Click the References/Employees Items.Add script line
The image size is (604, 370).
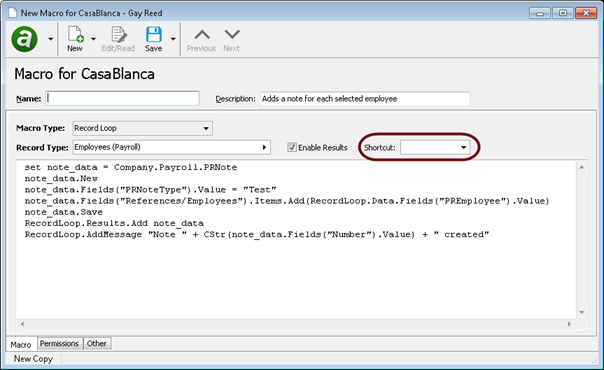[x=287, y=201]
